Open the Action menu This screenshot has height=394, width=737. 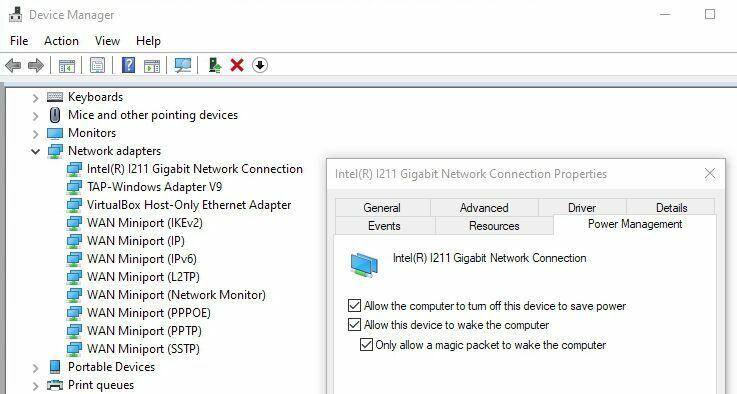(61, 41)
